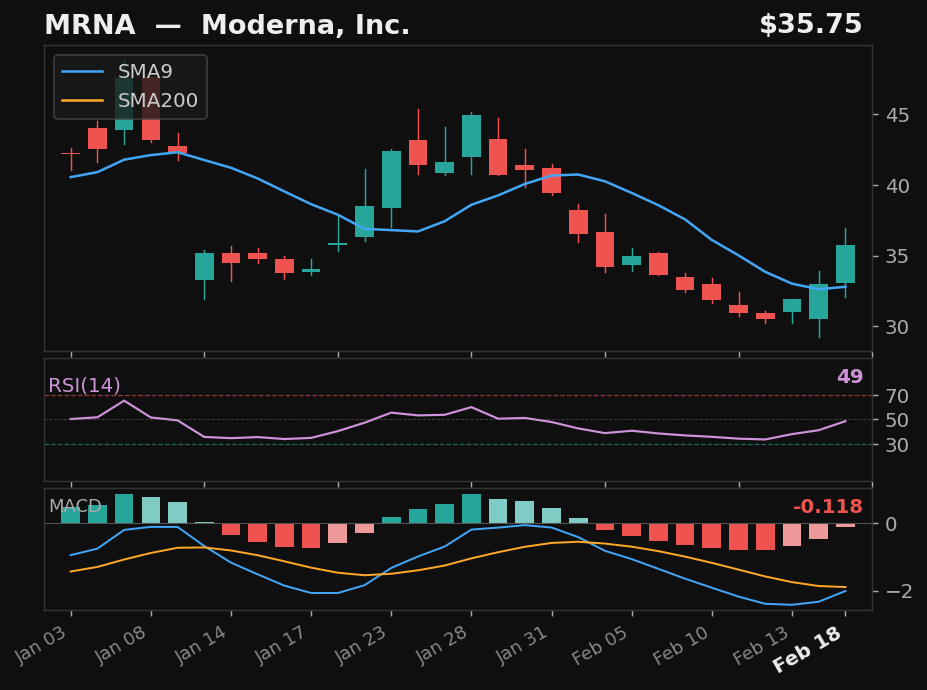Screen dimensions: 927x690
Task: Click the Jan 31 date label
Action: tap(522, 645)
